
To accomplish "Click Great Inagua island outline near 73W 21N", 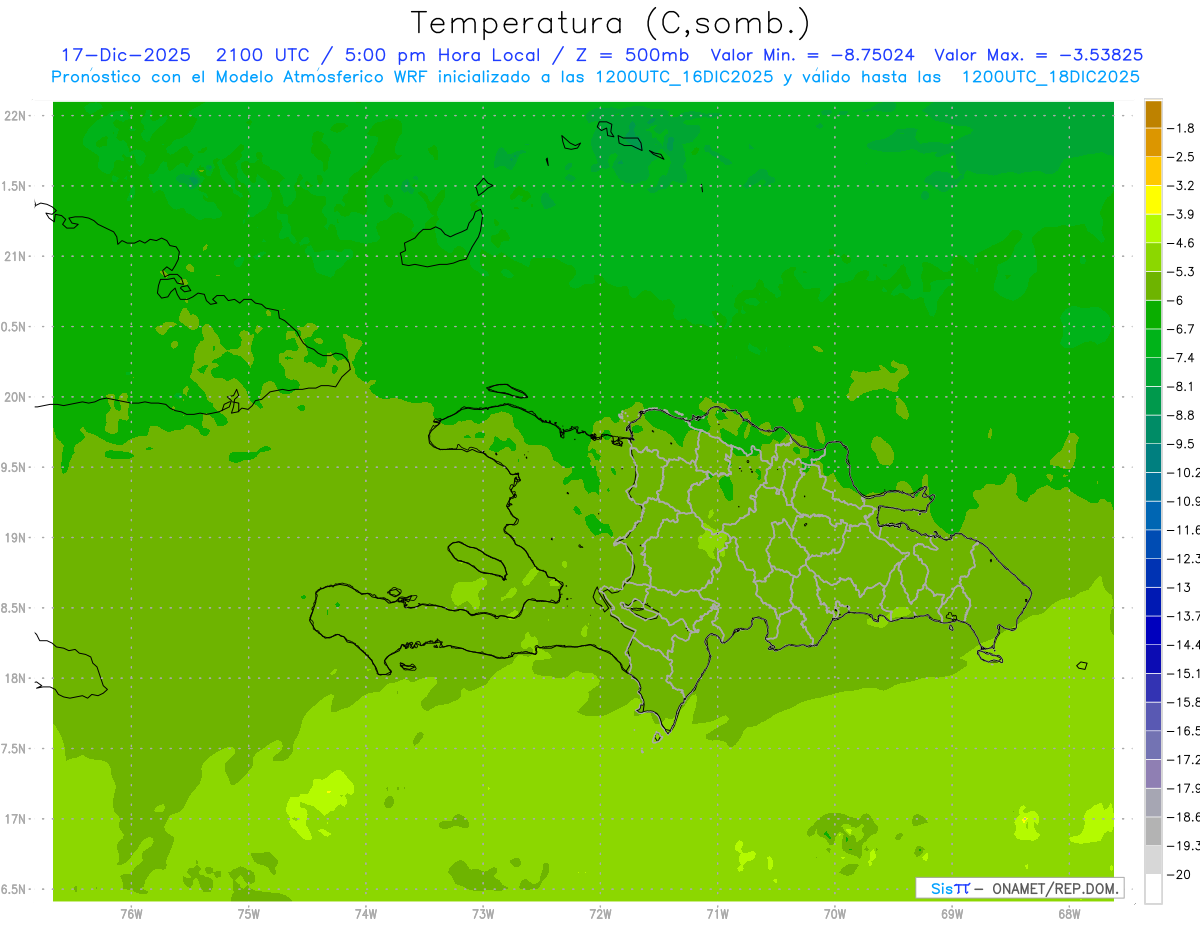I will tap(441, 239).
